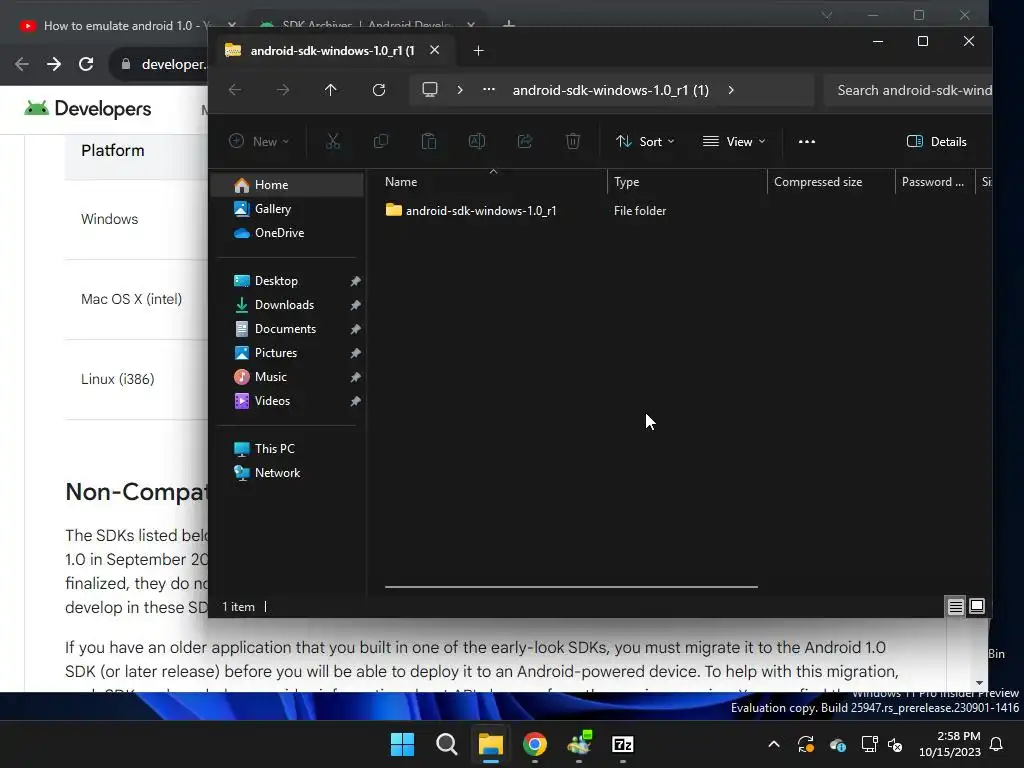The width and height of the screenshot is (1024, 768).
Task: Click Explorer forward navigation arrow
Action: tap(283, 90)
